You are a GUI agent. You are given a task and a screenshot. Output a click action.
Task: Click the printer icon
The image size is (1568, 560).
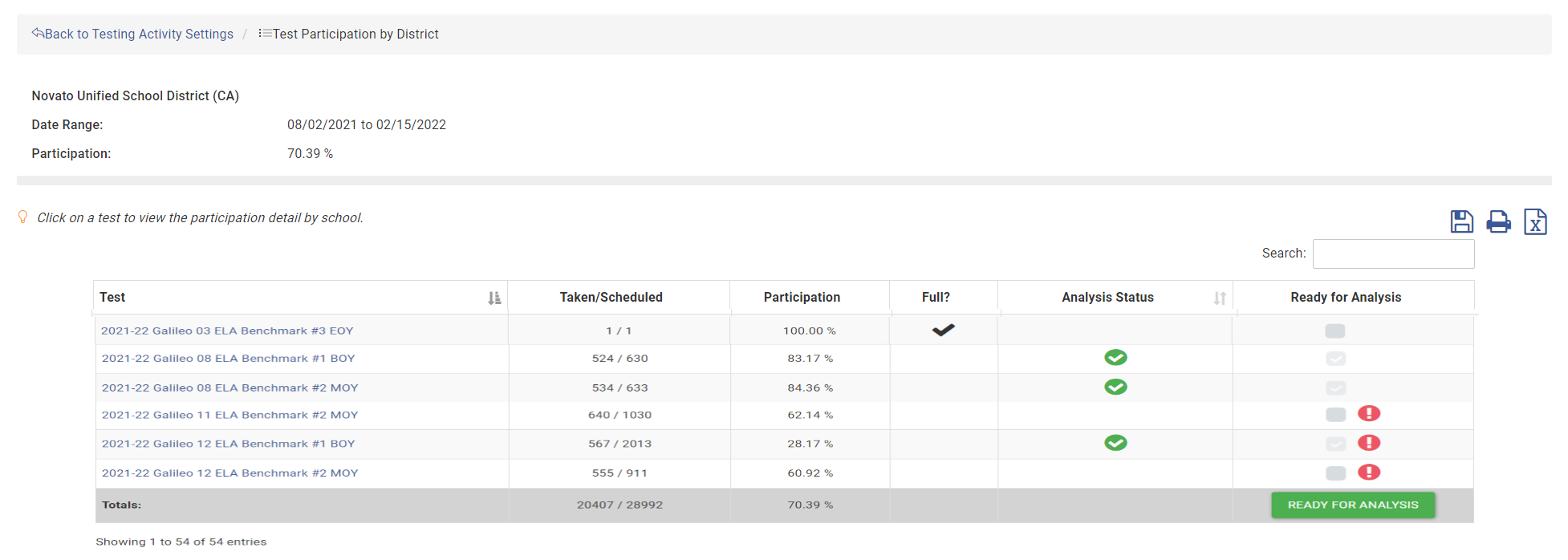point(1498,221)
